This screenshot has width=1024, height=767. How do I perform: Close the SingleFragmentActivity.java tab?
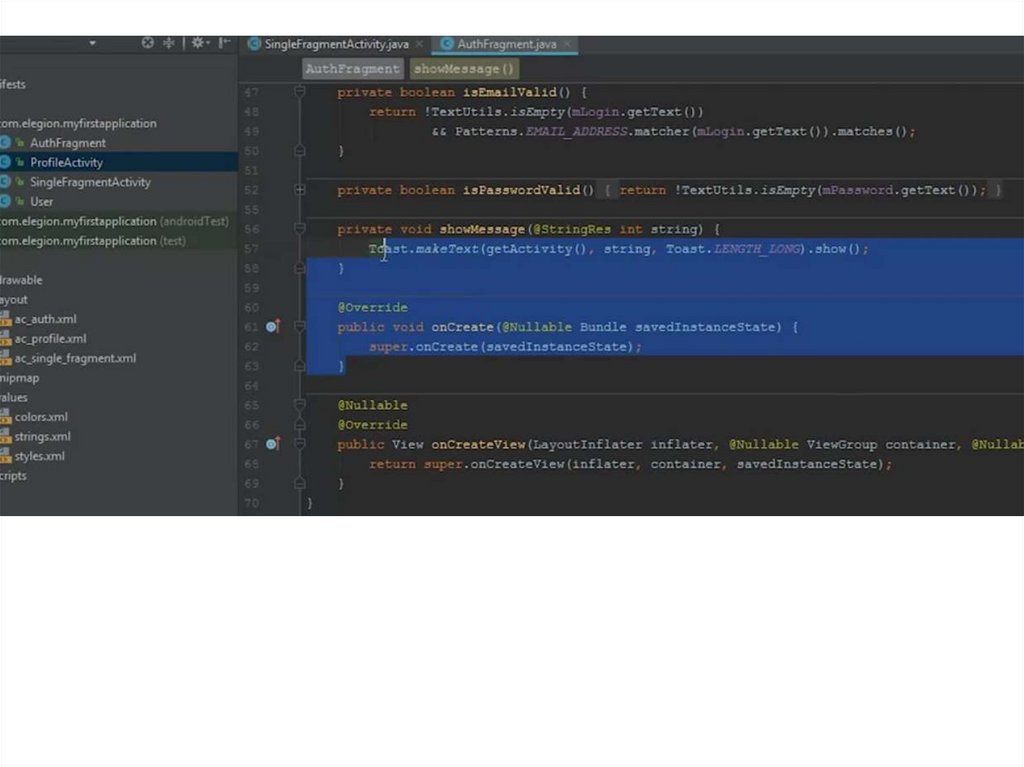(x=419, y=45)
